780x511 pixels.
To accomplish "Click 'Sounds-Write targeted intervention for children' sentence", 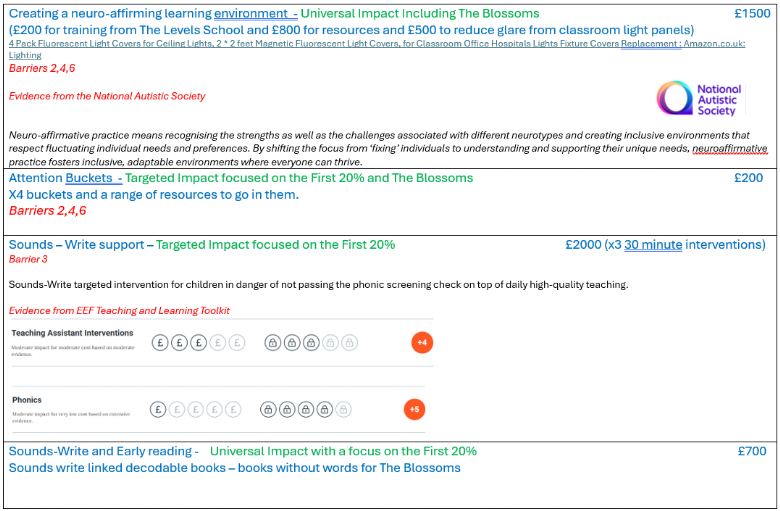I will tap(318, 285).
